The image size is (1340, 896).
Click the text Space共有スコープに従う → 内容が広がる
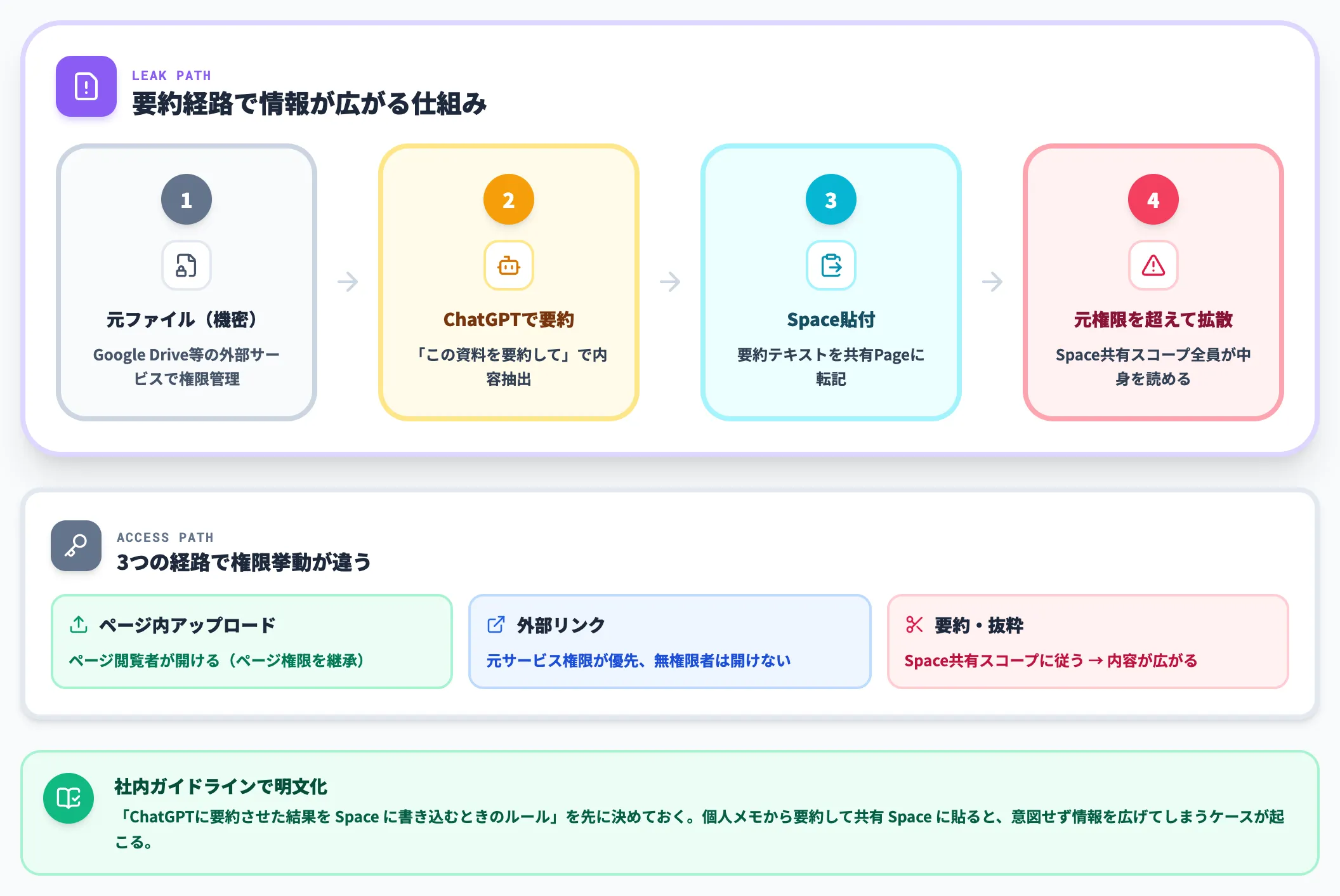[1051, 661]
